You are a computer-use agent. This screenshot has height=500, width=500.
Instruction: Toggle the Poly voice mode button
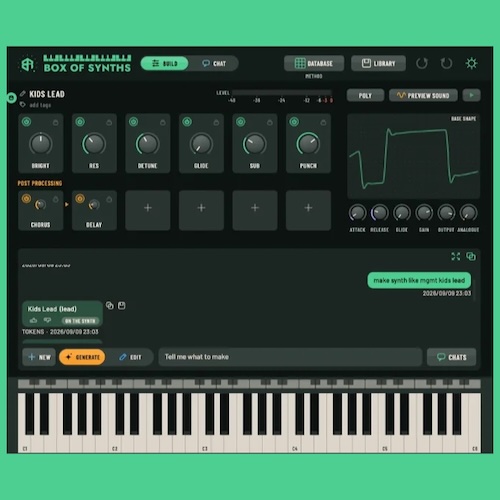(x=365, y=96)
